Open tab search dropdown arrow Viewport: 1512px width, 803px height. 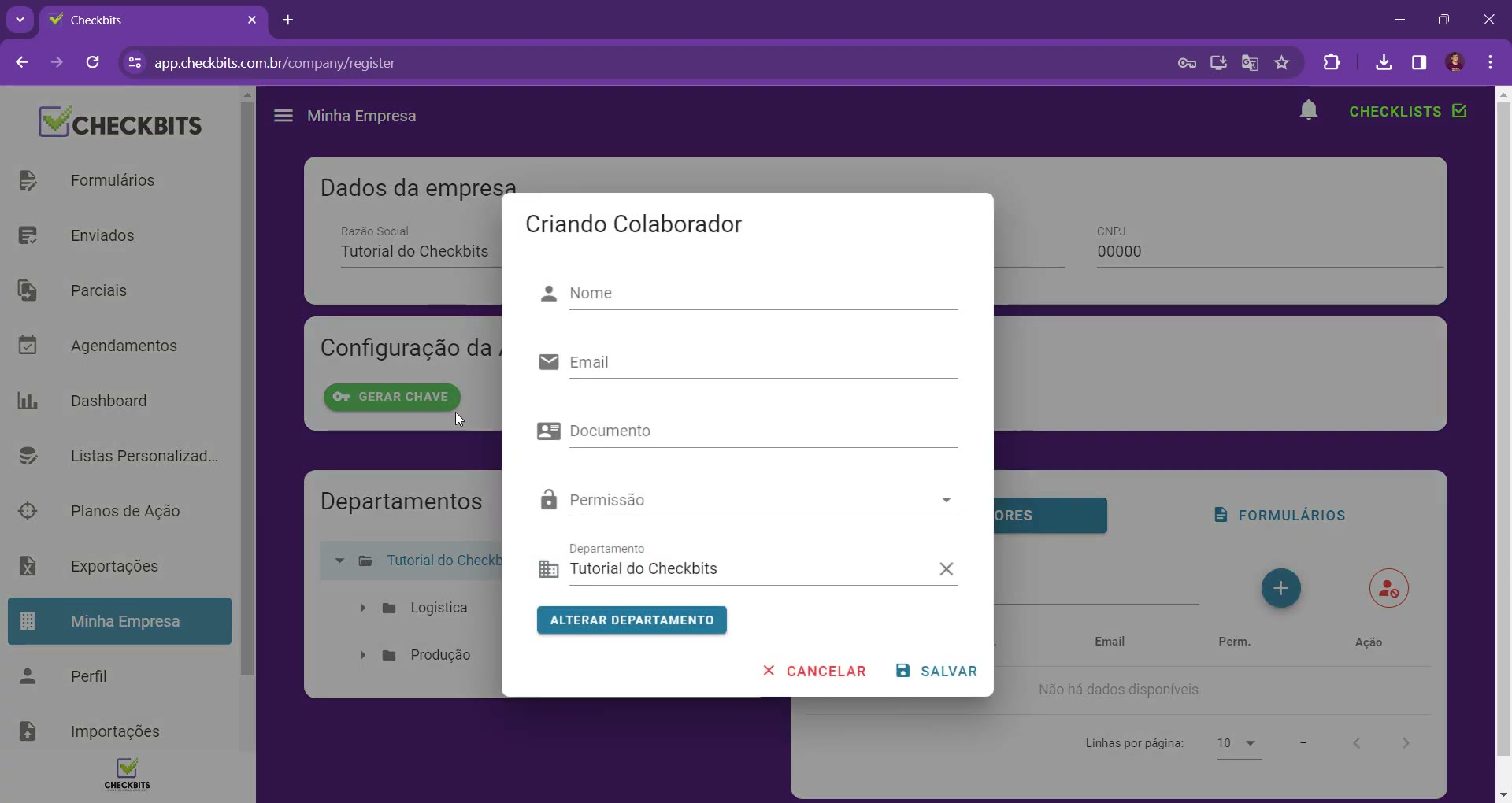pos(20,20)
